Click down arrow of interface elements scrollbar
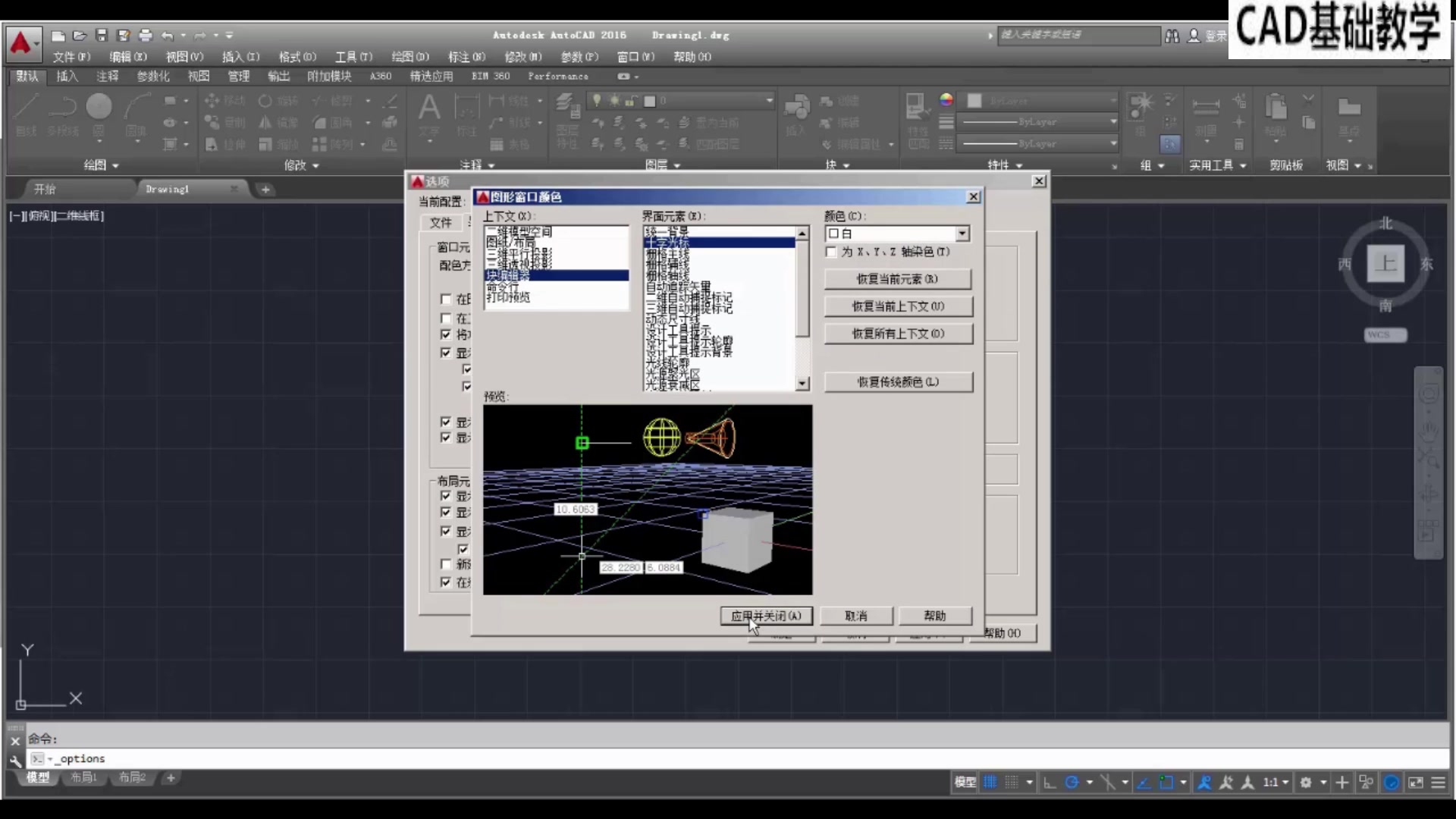Image resolution: width=1456 pixels, height=819 pixels. 802,384
